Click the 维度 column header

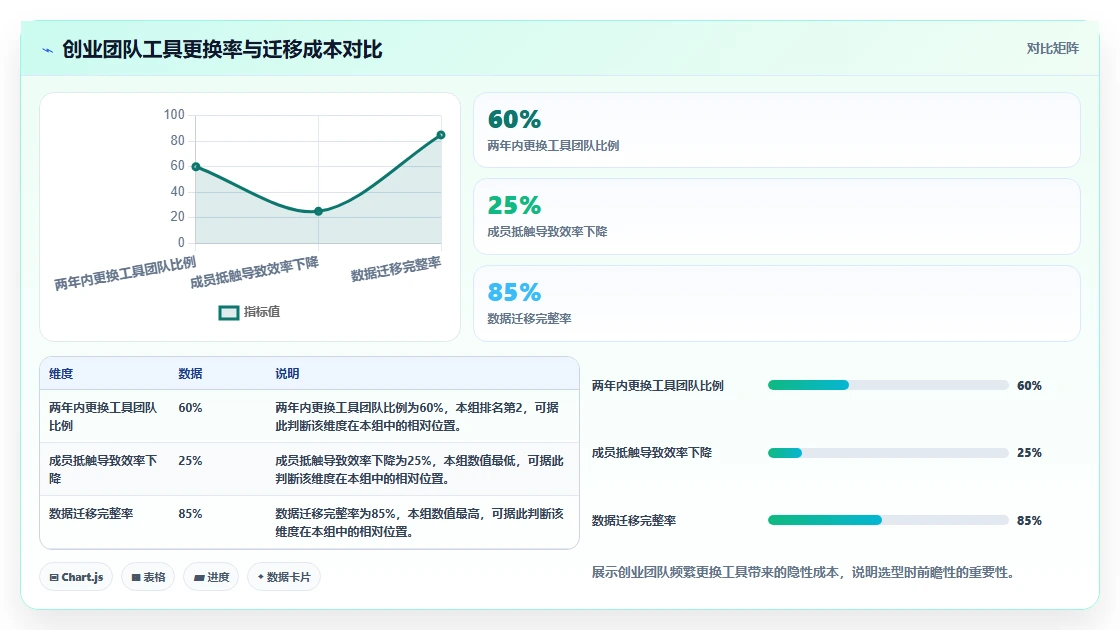(x=61, y=374)
